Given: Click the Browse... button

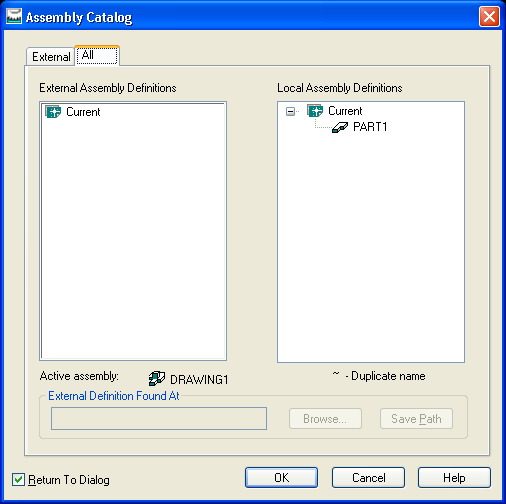Looking at the screenshot, I should (x=325, y=419).
